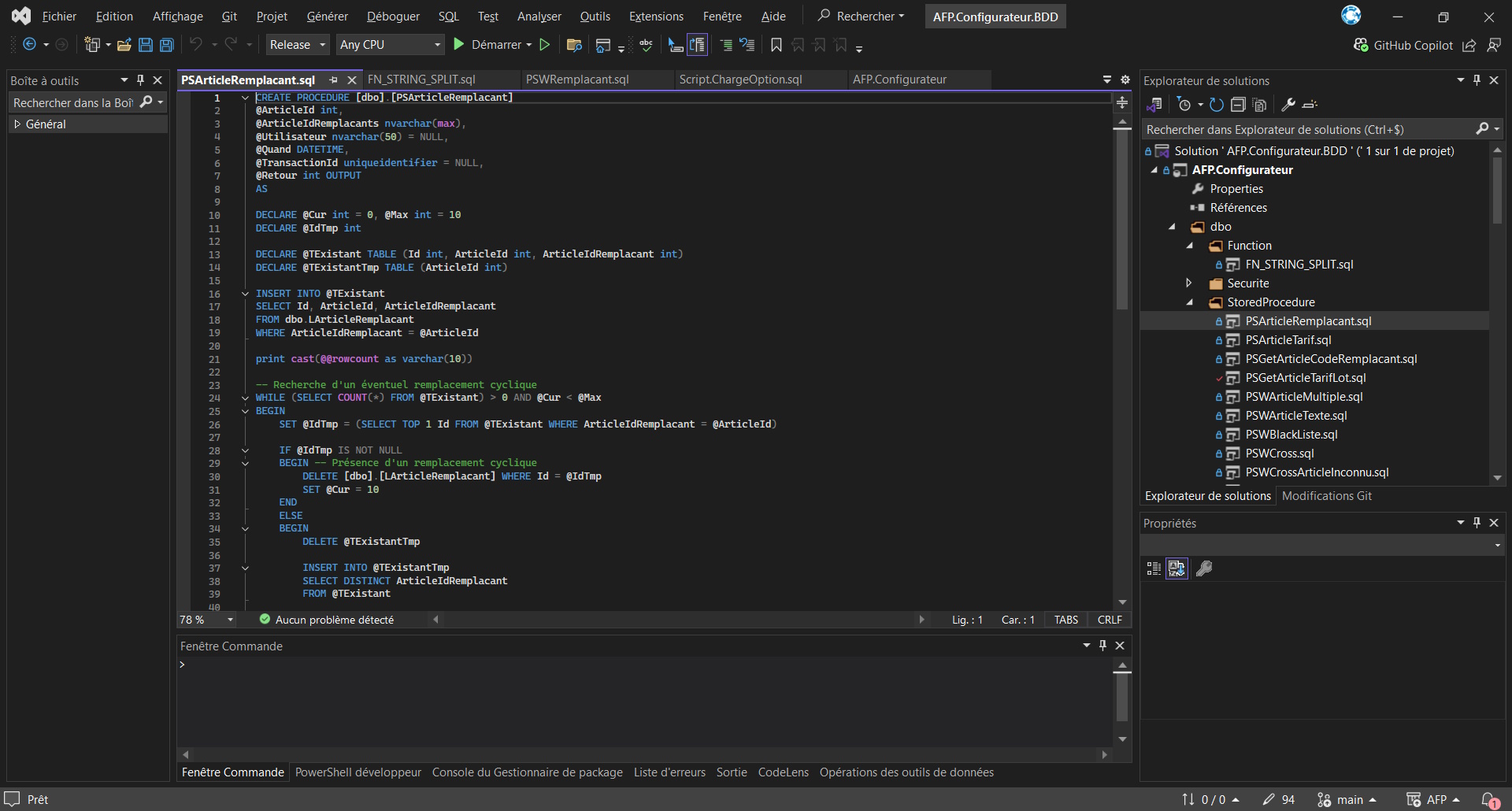This screenshot has height=811, width=1512.
Task: Refresh the Solution Explorer with sync icon
Action: 1216,105
